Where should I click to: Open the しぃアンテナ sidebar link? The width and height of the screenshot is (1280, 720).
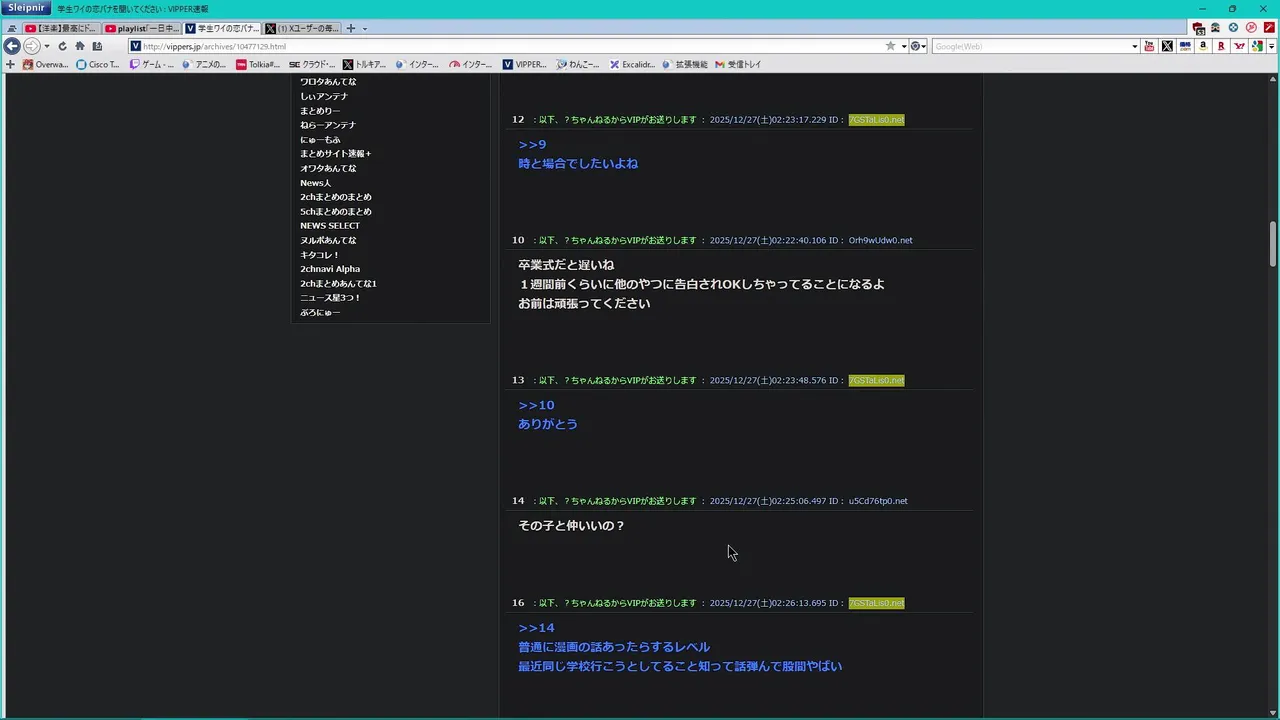coord(324,96)
